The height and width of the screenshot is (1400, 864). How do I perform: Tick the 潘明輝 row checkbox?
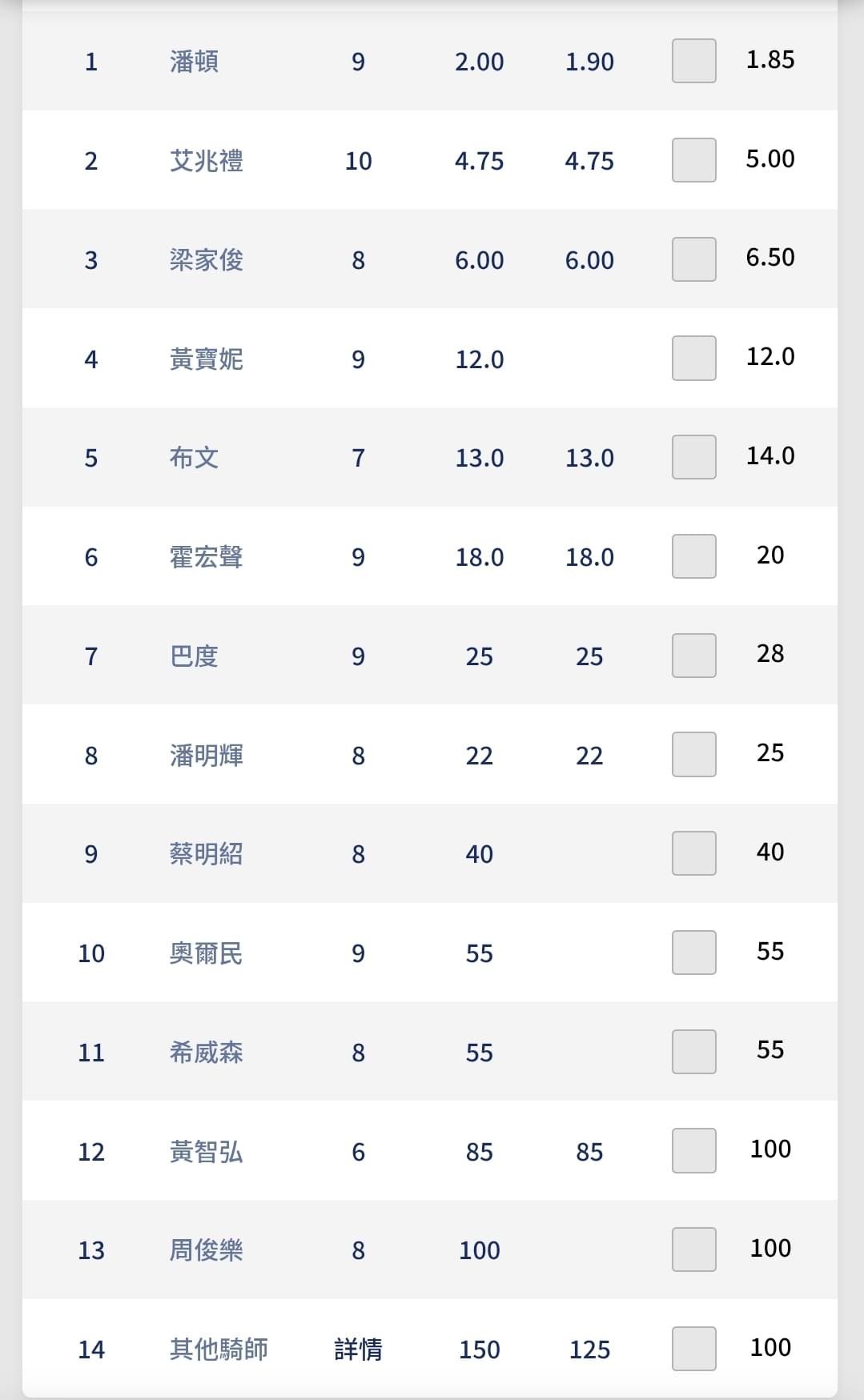(x=693, y=754)
